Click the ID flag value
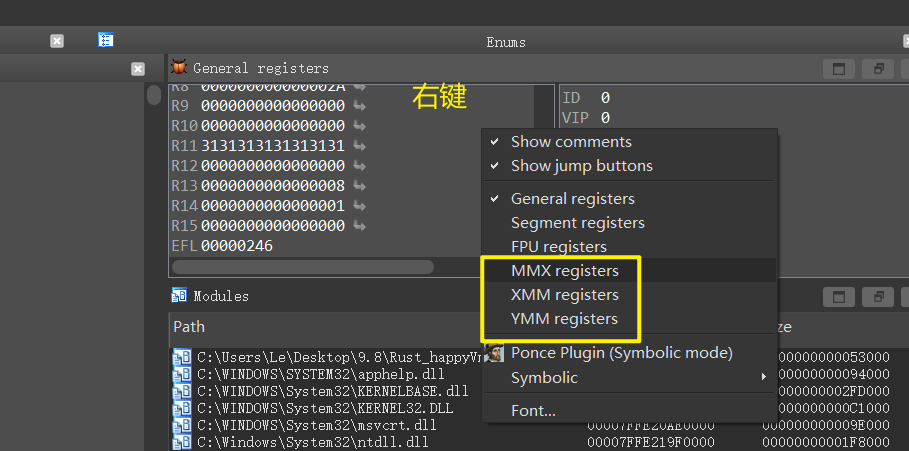909x451 pixels. [x=605, y=97]
